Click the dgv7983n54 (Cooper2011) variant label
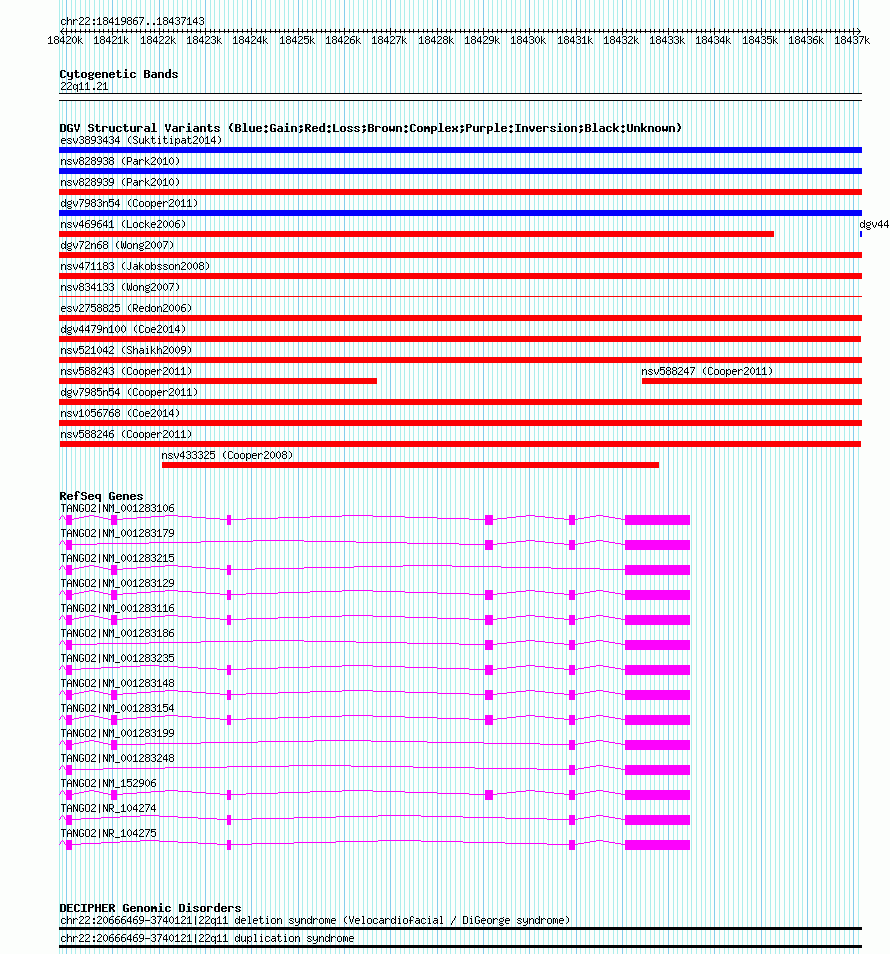 (129, 203)
